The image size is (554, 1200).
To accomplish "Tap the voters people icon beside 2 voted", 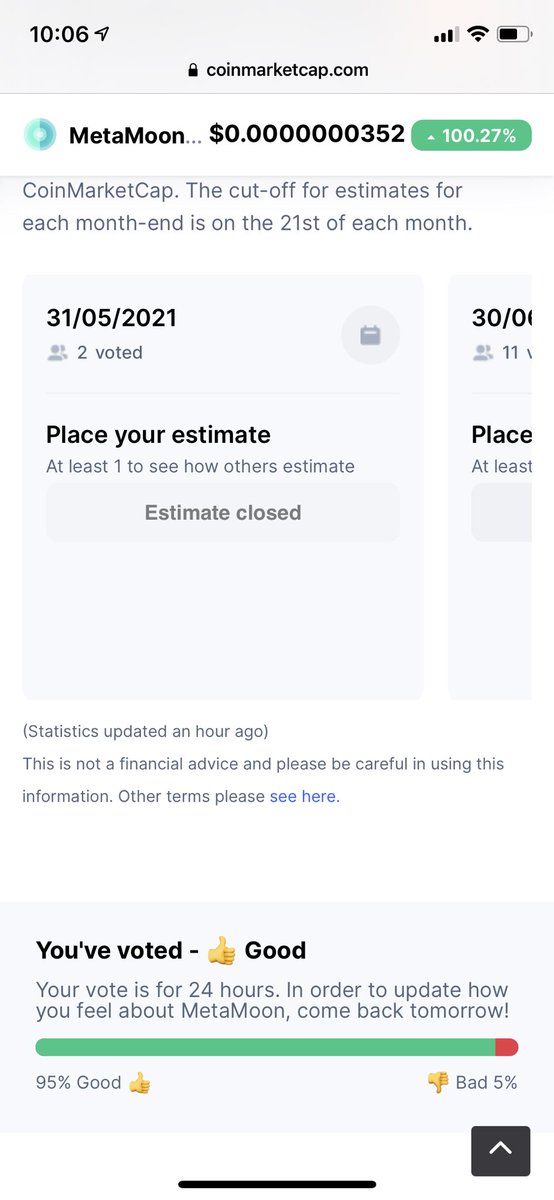I will pyautogui.click(x=57, y=352).
